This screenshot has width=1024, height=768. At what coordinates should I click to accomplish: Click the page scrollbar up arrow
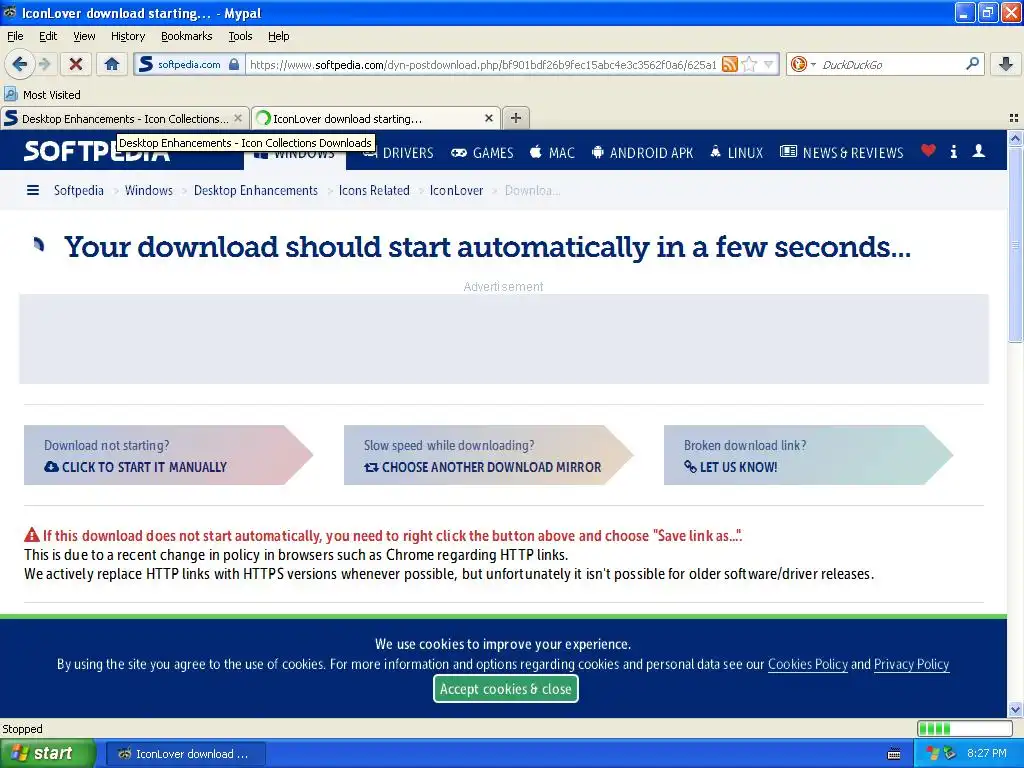[1015, 138]
